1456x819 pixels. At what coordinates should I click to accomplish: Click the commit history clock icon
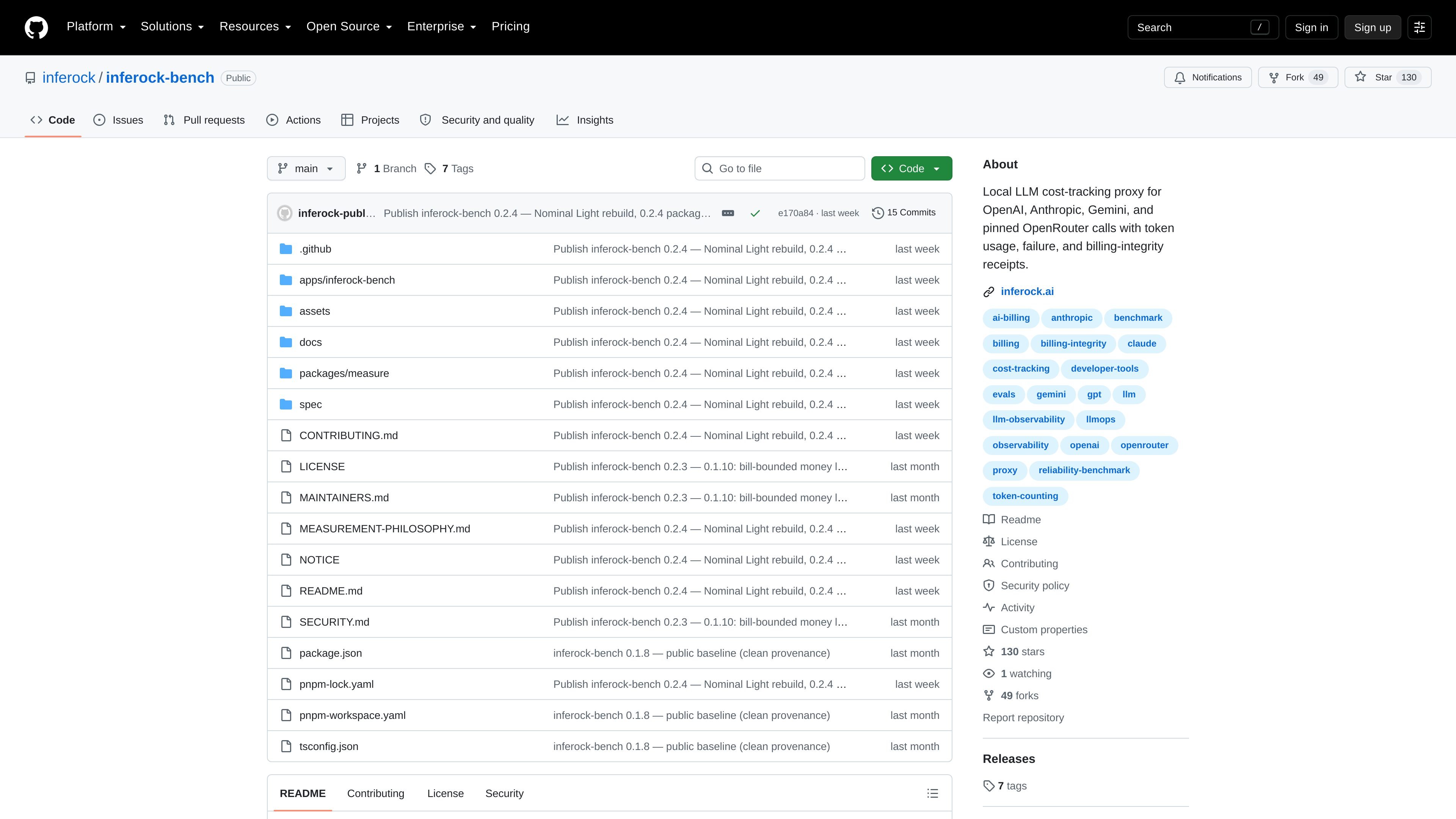click(x=878, y=213)
